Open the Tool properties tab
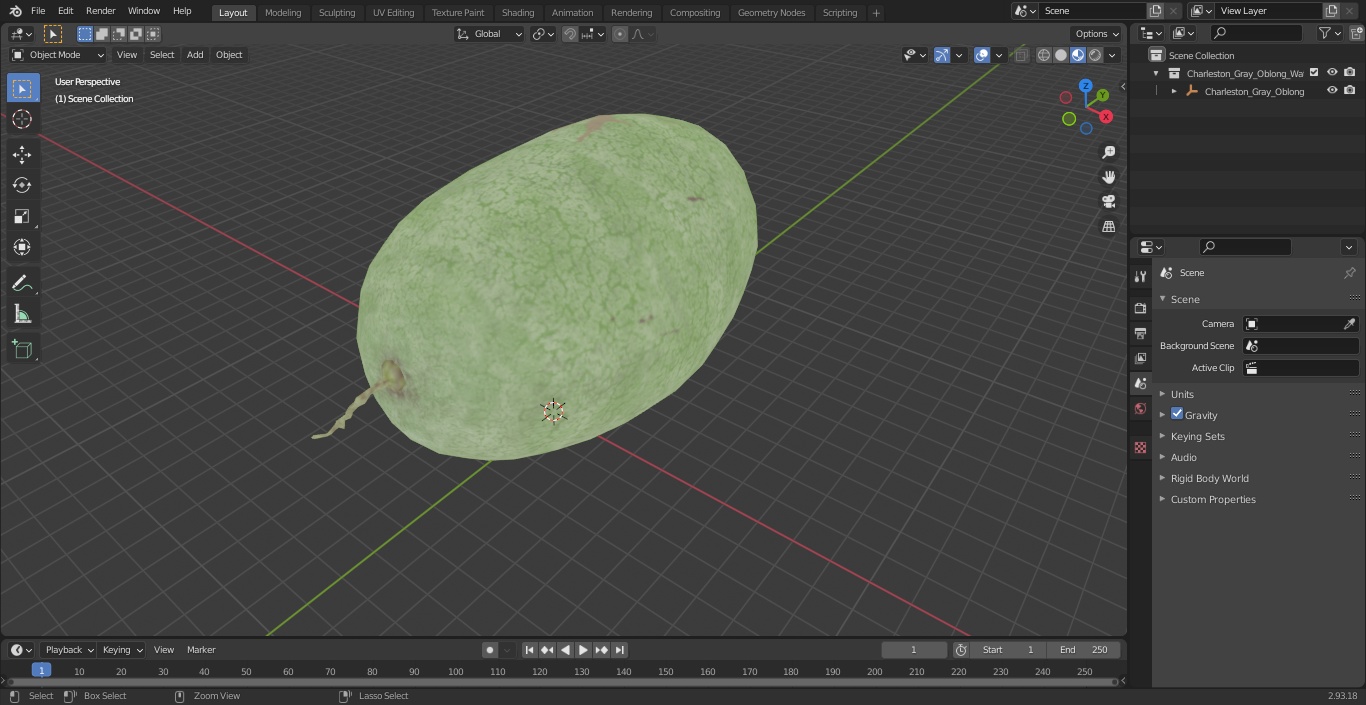The height and width of the screenshot is (705, 1366). (x=1140, y=276)
